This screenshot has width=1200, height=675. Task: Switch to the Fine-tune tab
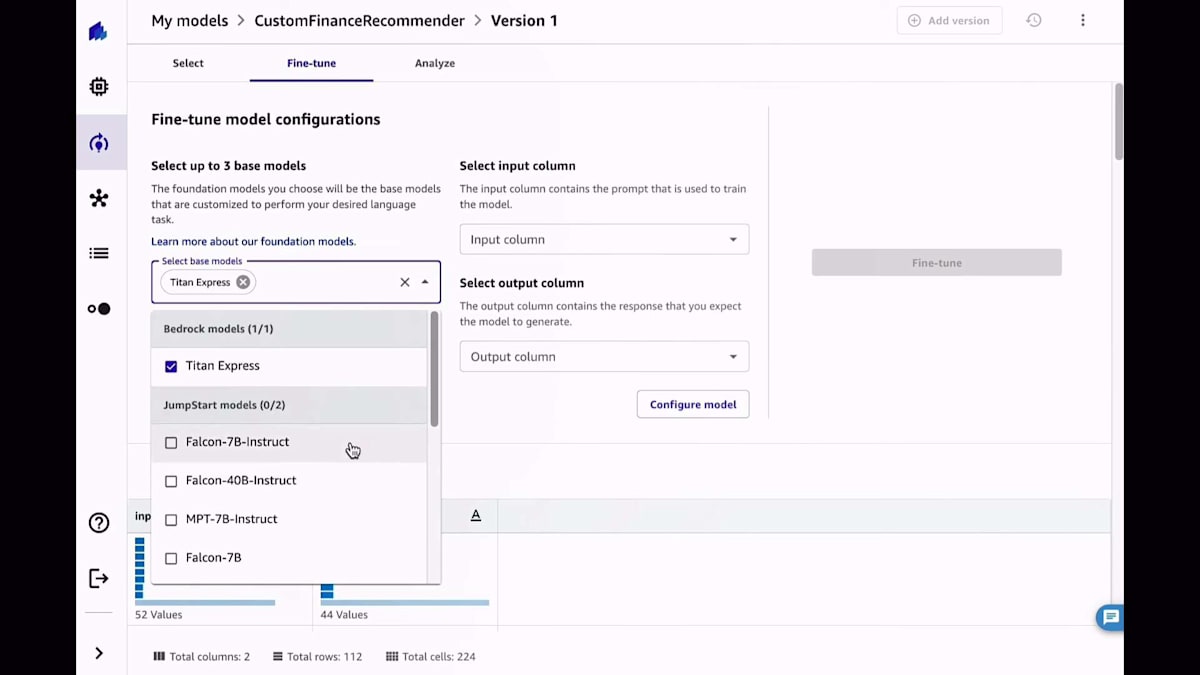(311, 63)
